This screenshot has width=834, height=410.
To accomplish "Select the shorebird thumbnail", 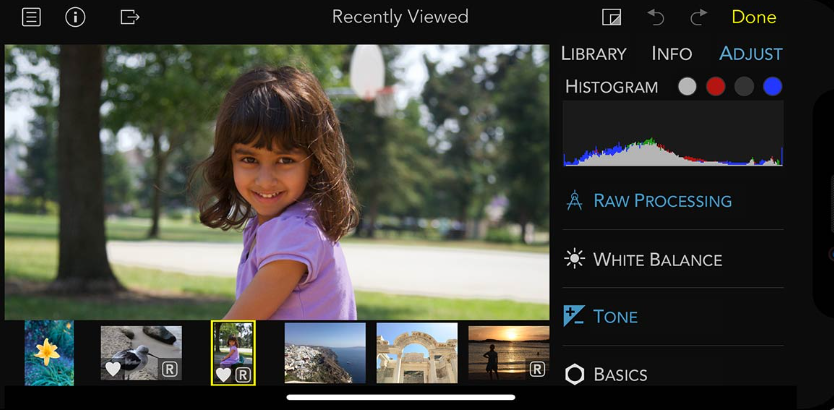I will pos(141,353).
